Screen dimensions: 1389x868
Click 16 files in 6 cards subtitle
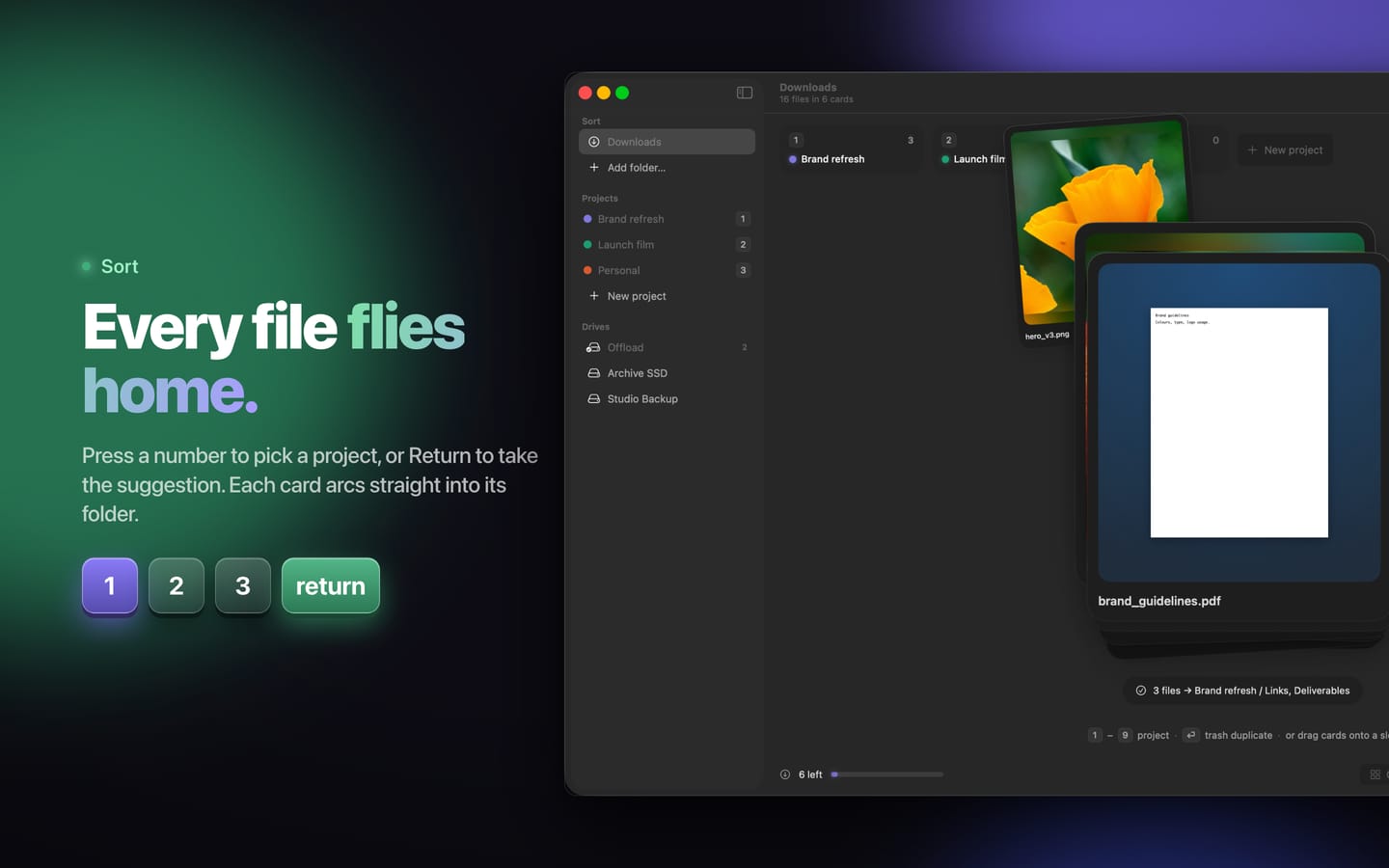coord(816,99)
